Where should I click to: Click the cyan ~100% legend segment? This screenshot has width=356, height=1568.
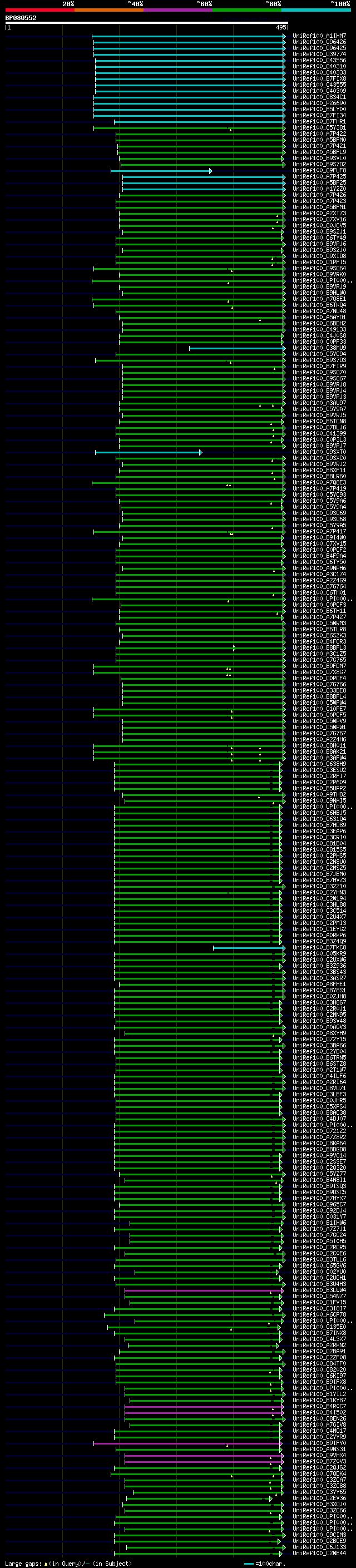316,10
